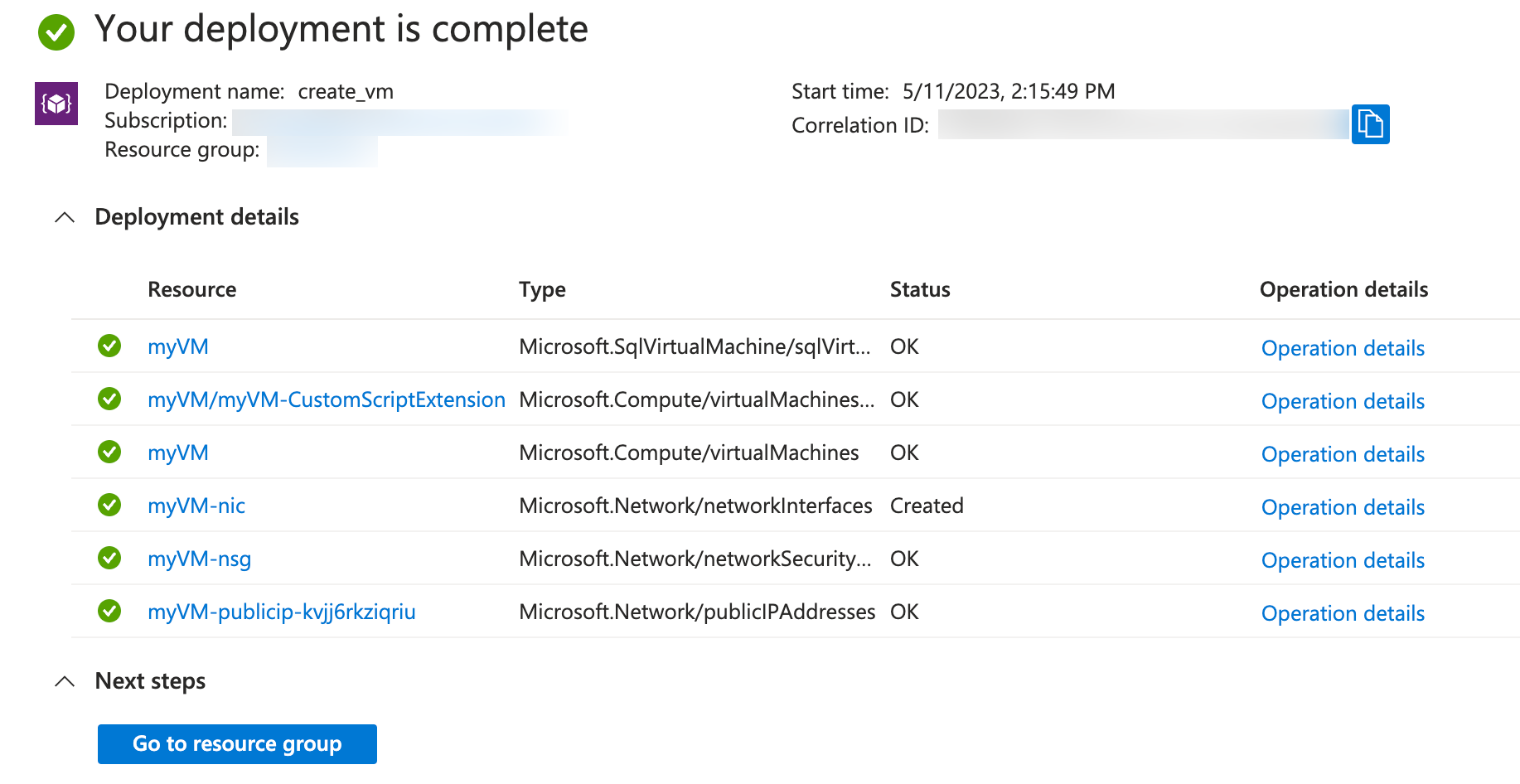The image size is (1520, 784).
Task: Click the Microsoft.SqlVirtualMachine/sqlVirt... type cell
Action: 695,346
